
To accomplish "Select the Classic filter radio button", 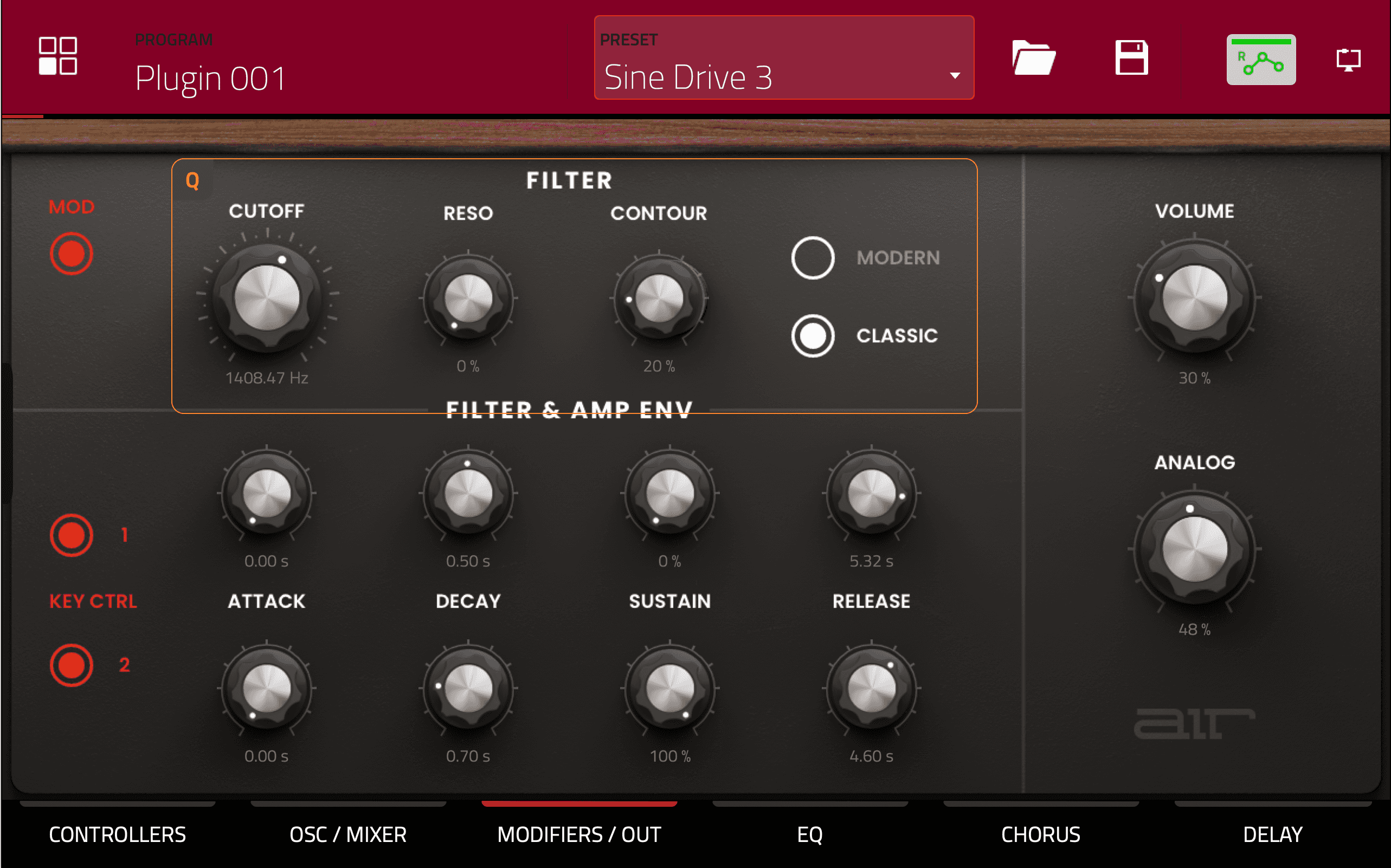I will coord(813,336).
